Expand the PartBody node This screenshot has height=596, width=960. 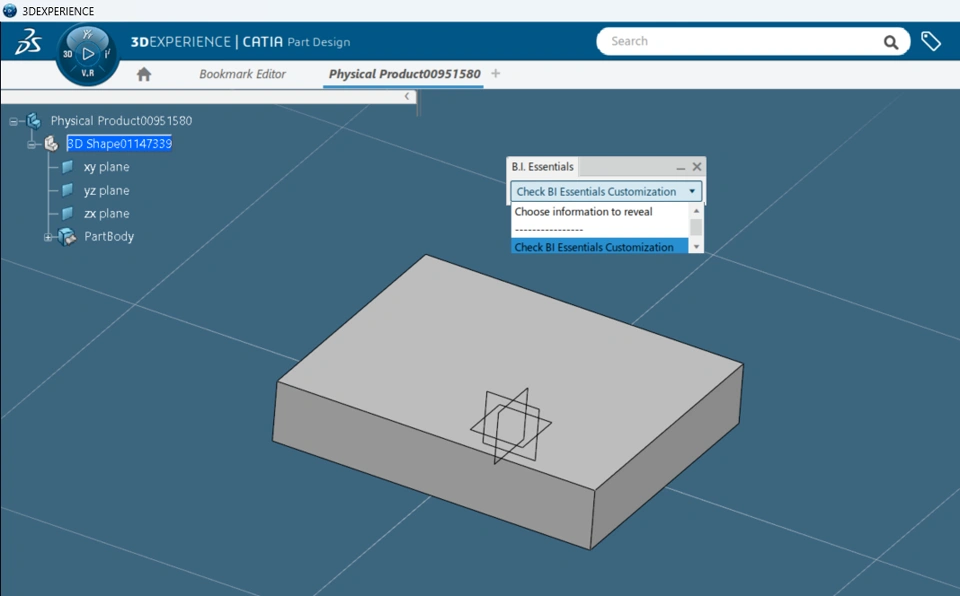pos(48,237)
